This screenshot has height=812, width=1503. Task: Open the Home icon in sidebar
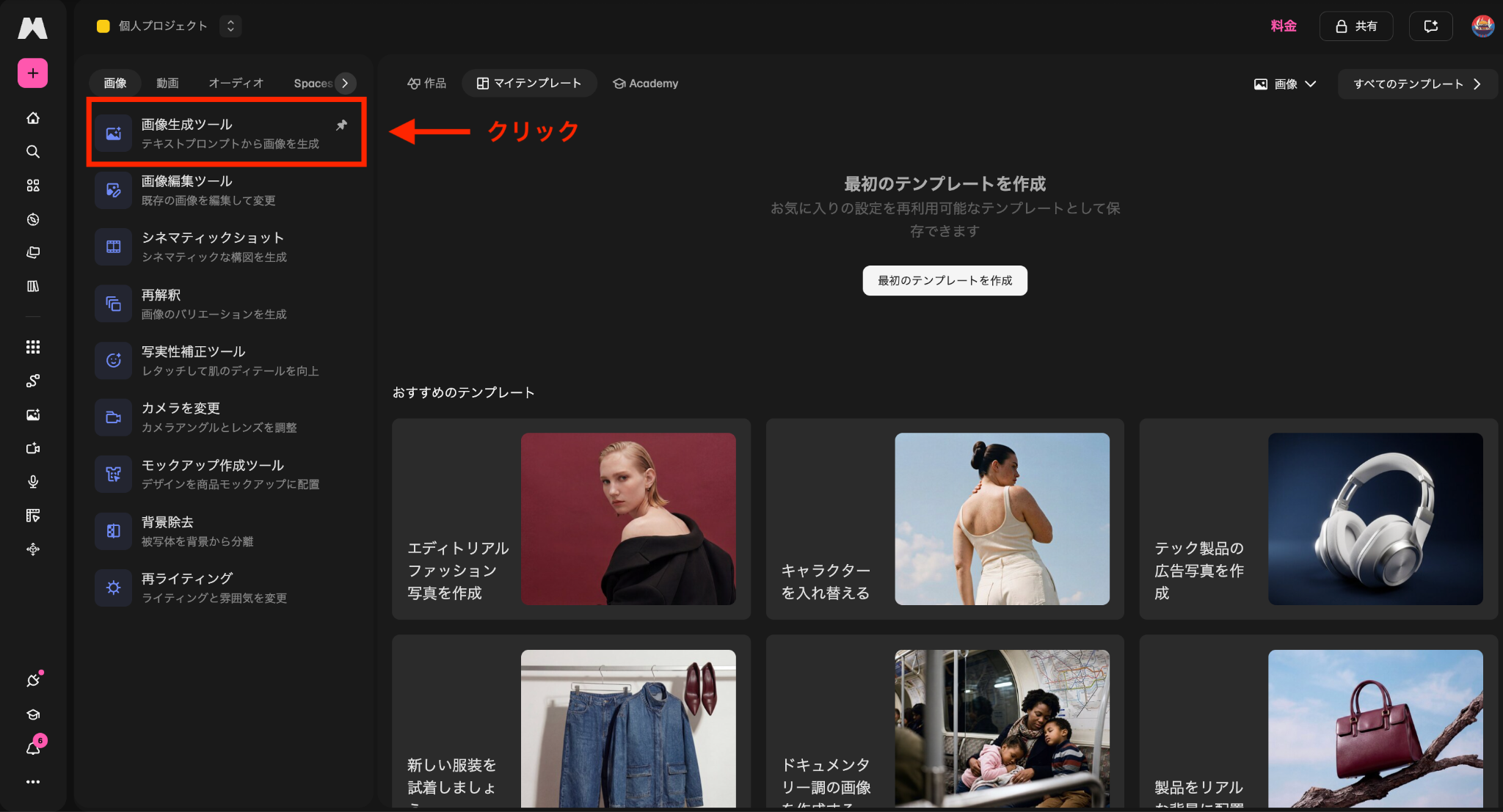(x=33, y=118)
